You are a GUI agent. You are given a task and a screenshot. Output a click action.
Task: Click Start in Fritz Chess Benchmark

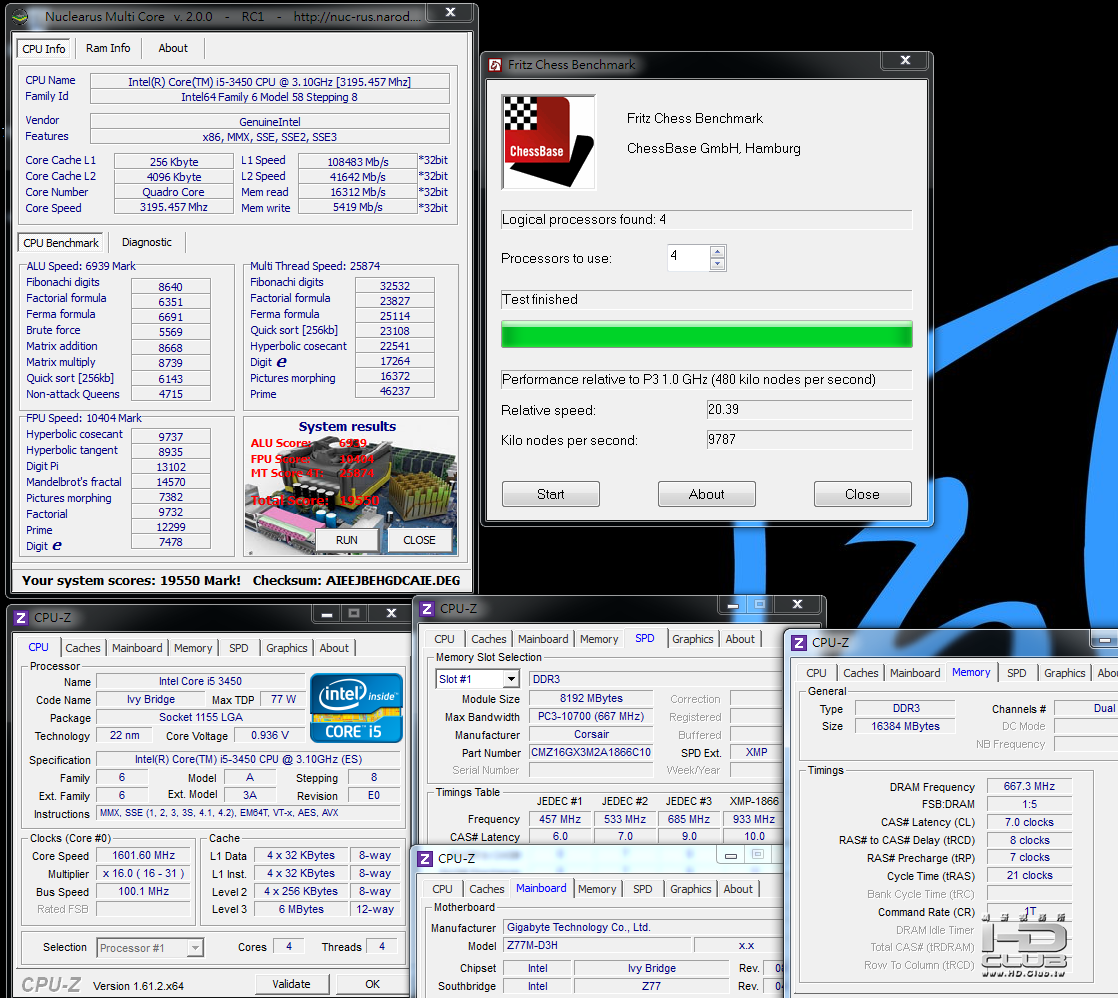(x=550, y=494)
